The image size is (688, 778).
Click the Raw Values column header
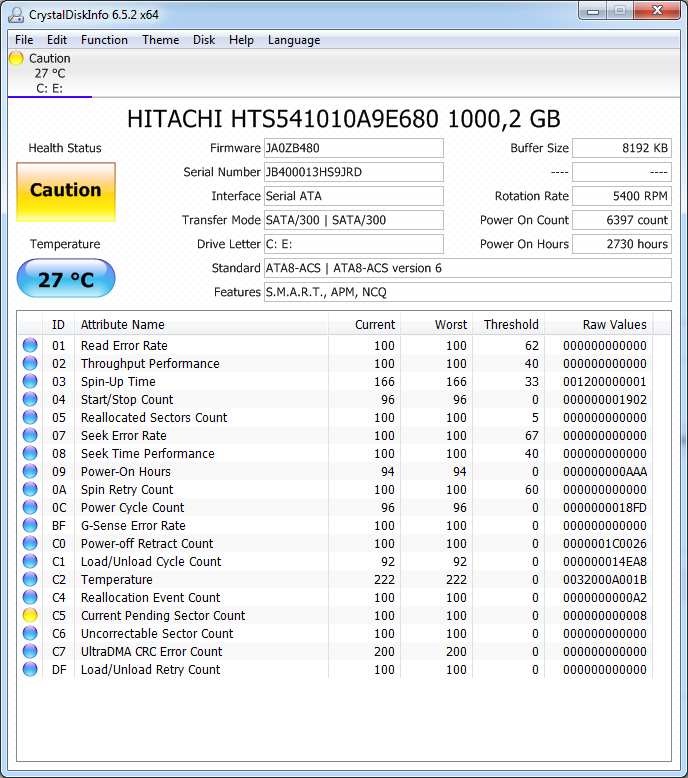pos(599,324)
